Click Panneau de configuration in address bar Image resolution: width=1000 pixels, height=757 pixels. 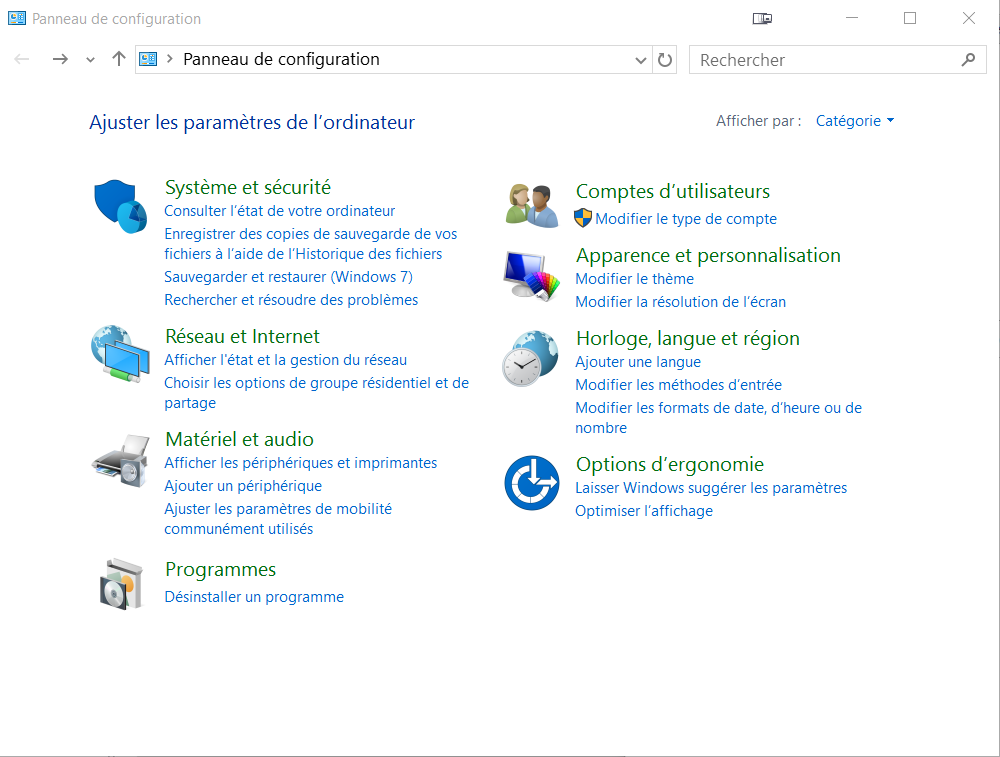click(281, 59)
